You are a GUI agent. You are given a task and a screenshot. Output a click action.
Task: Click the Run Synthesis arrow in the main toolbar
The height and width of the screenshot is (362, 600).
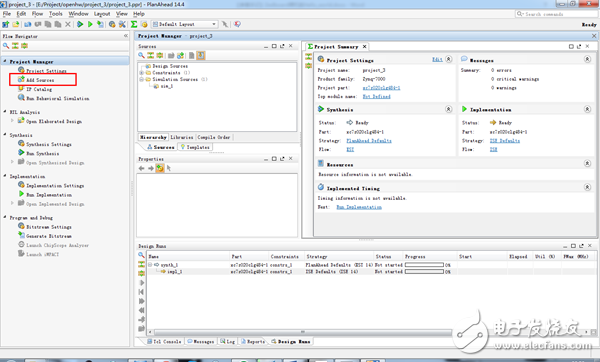click(80, 24)
